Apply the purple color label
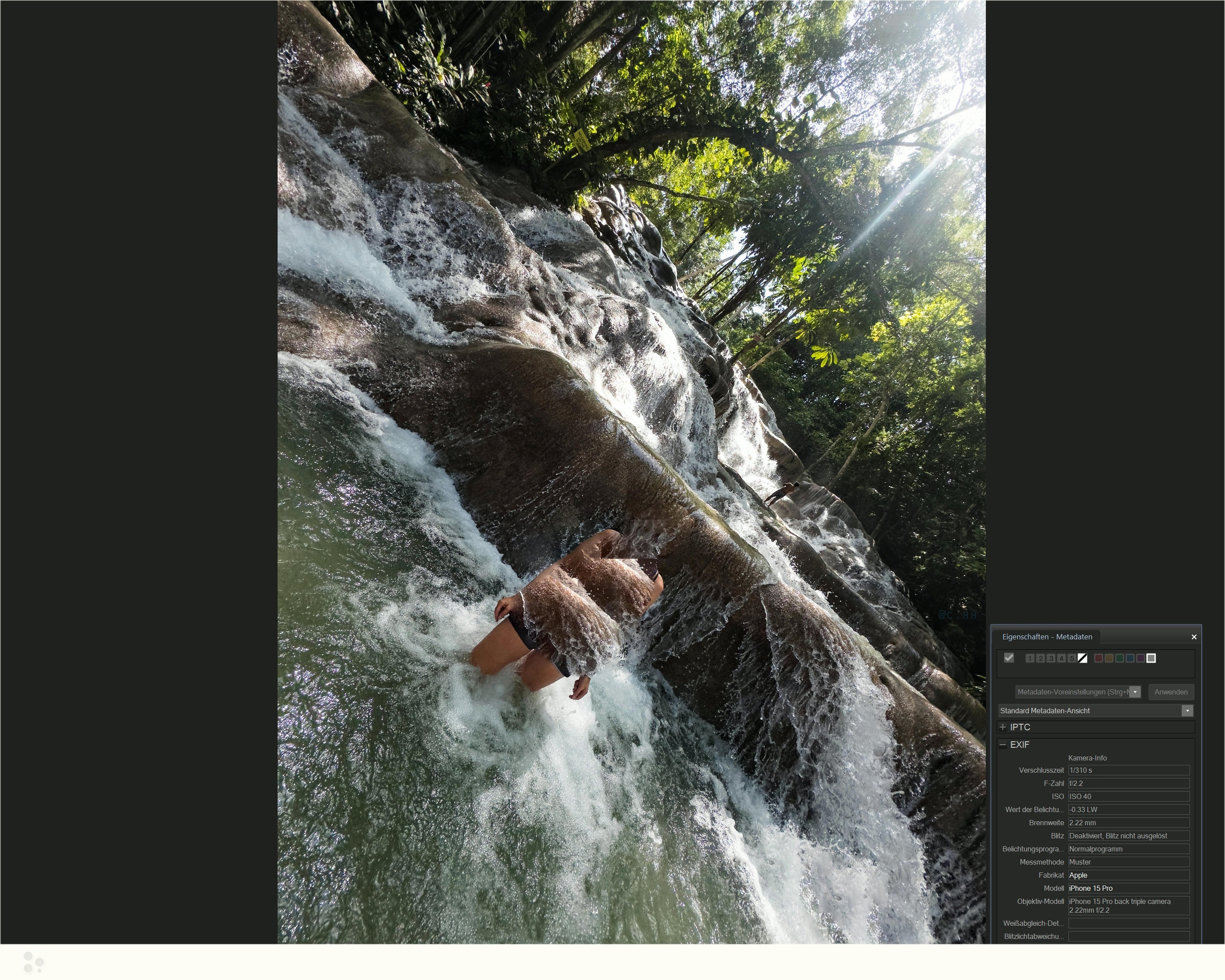Viewport: 1225px width, 980px height. pos(1140,658)
